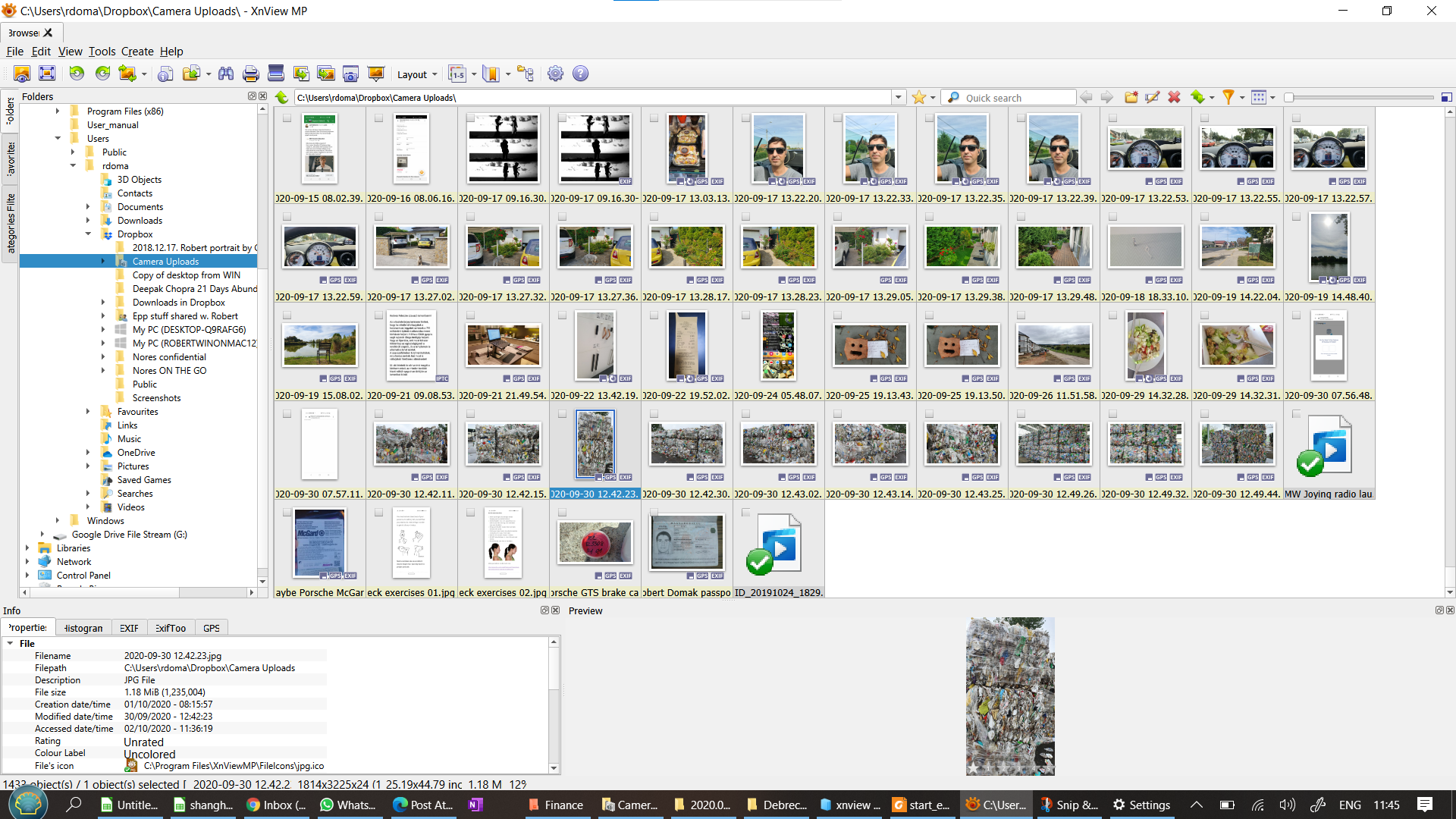1456x819 pixels.
Task: Expand the Pictures folder in tree
Action: [88, 466]
